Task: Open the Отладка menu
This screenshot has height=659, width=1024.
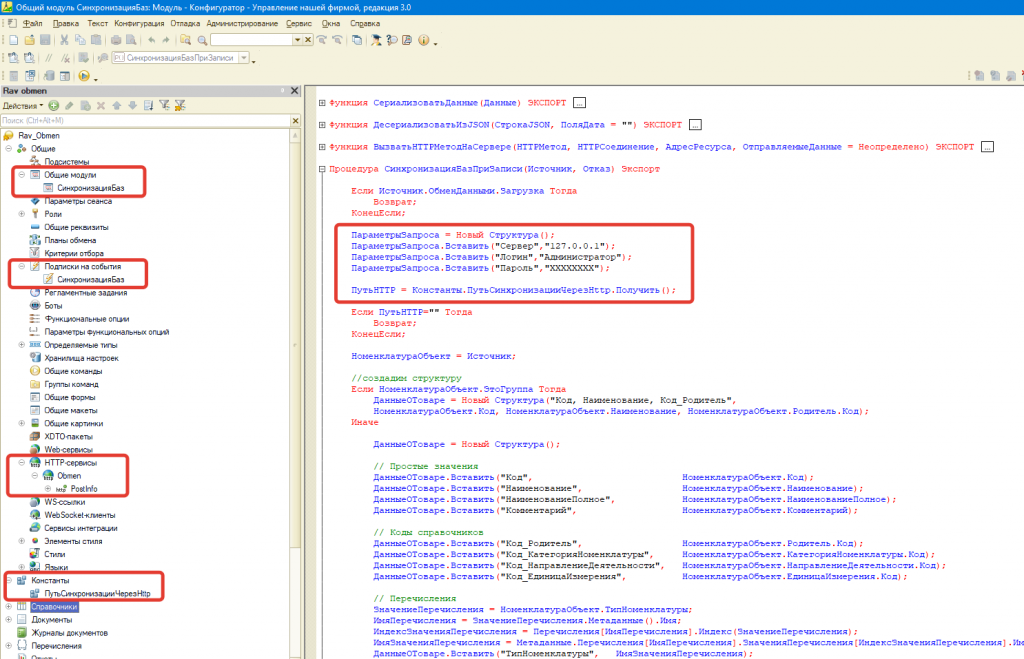Action: (x=185, y=24)
